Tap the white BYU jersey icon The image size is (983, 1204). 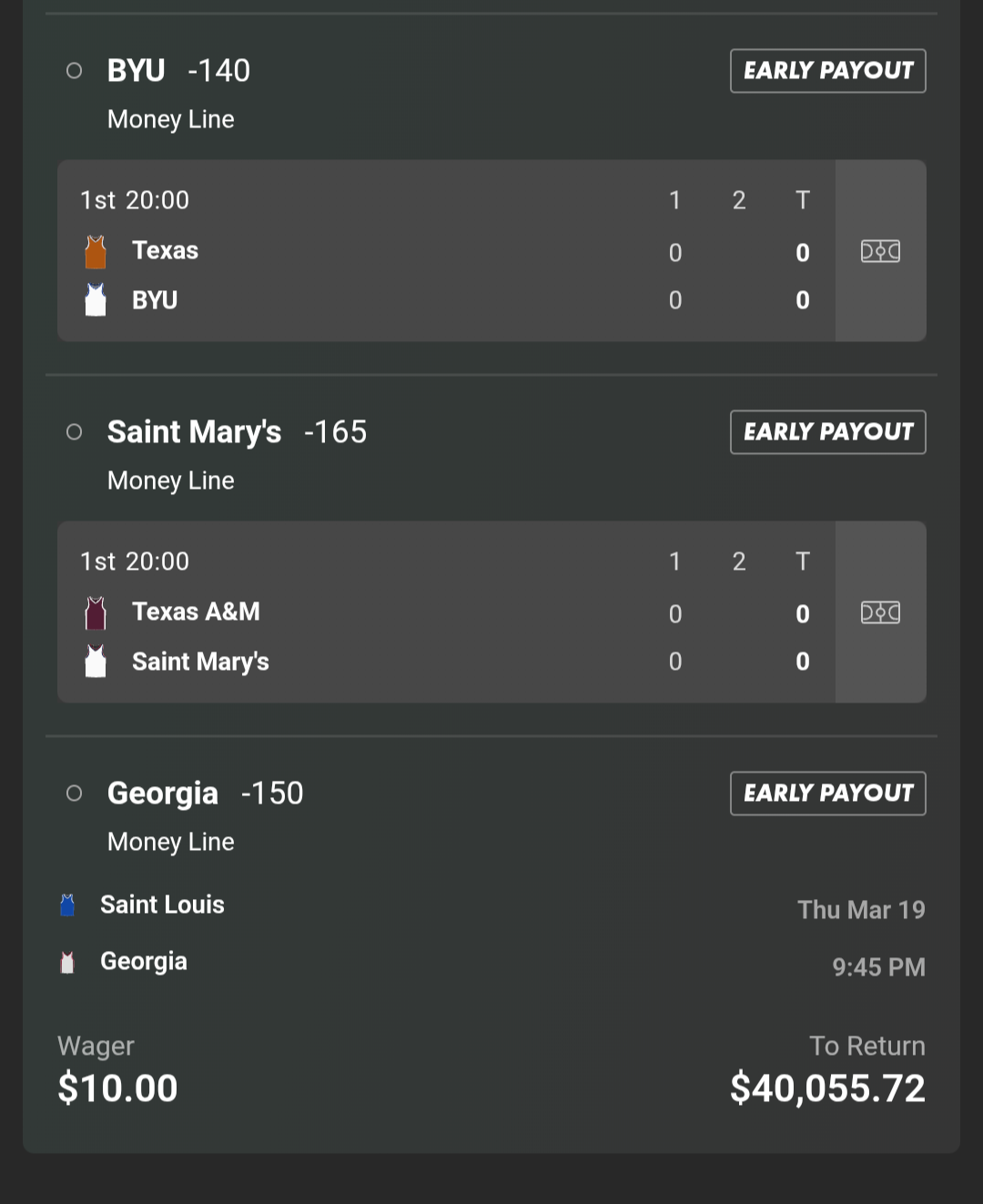coord(96,300)
